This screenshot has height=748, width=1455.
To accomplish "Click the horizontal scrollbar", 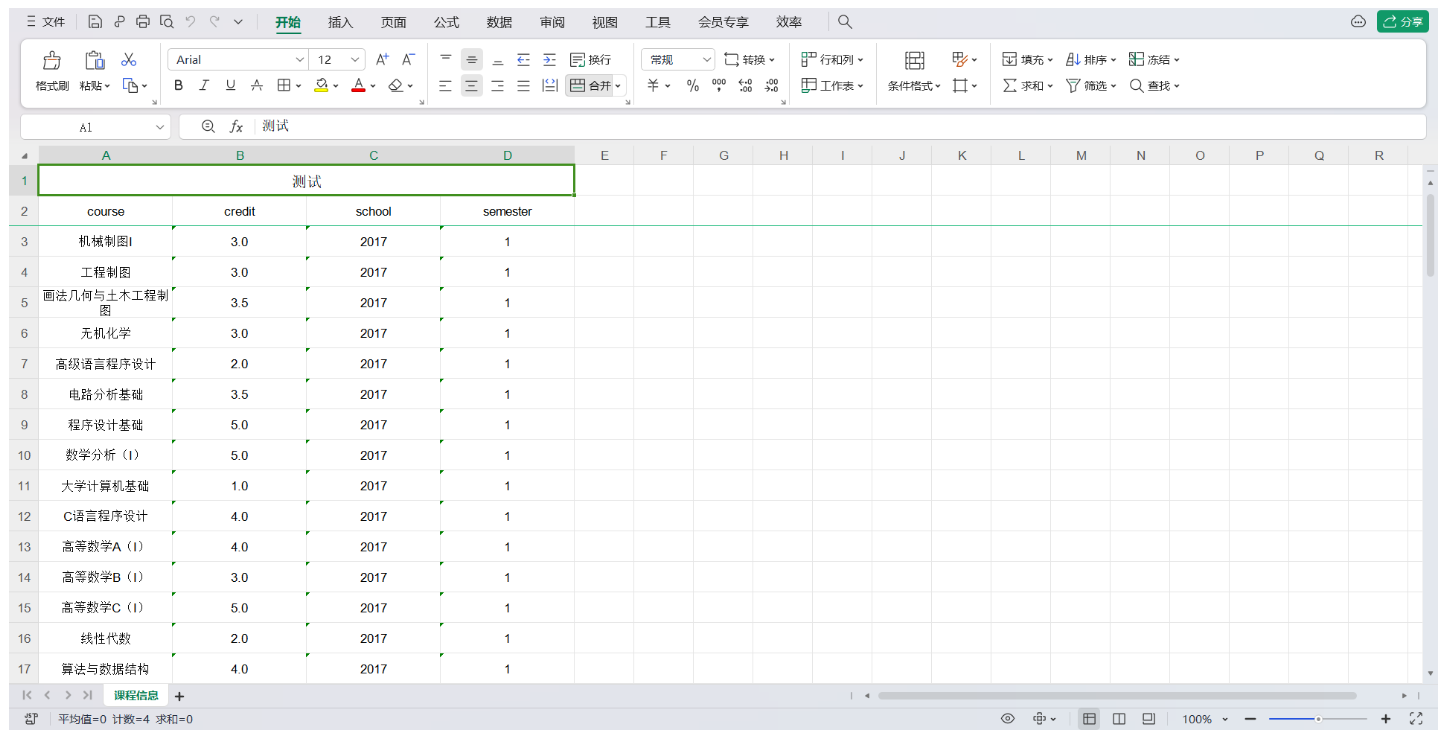I will pos(1117,696).
